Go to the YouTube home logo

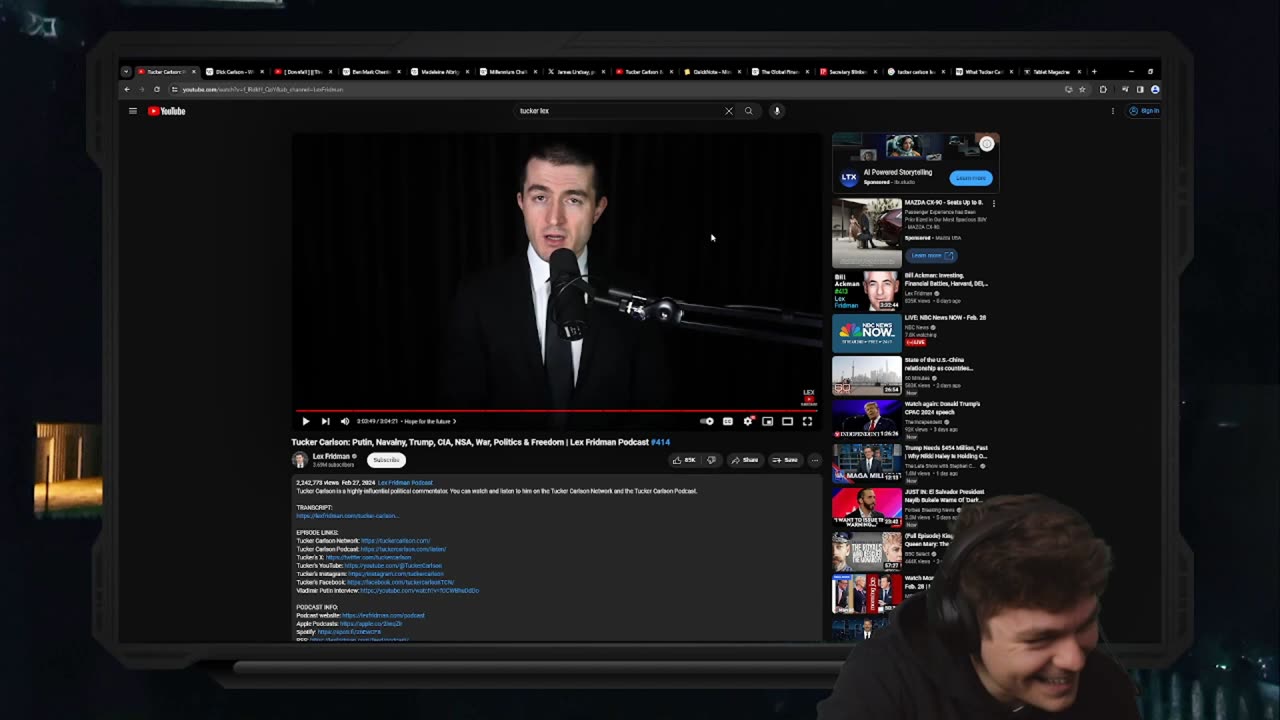[167, 111]
